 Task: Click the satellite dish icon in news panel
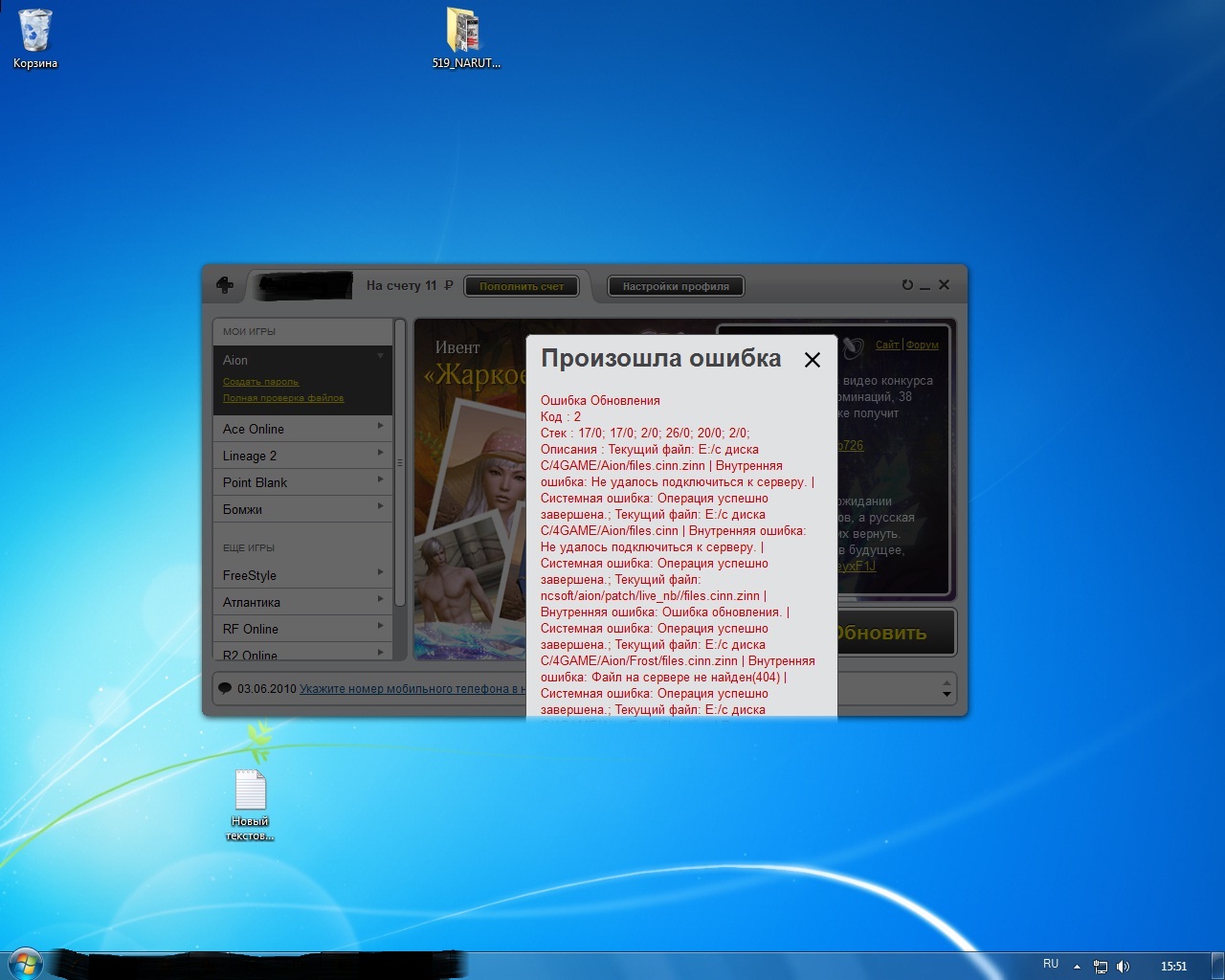(x=854, y=346)
